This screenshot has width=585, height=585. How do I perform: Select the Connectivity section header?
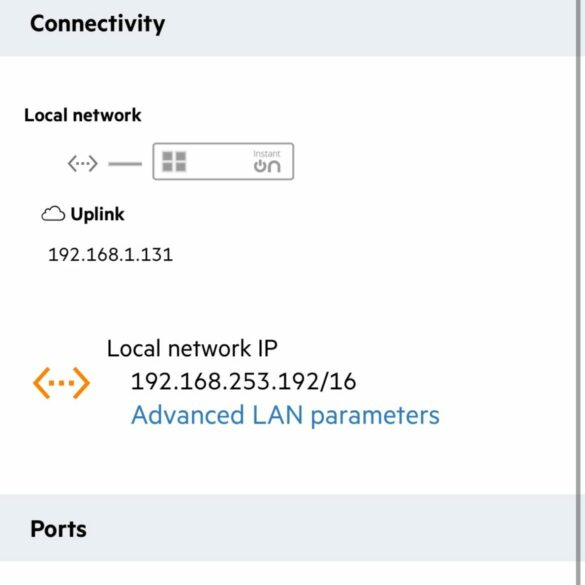point(288,28)
